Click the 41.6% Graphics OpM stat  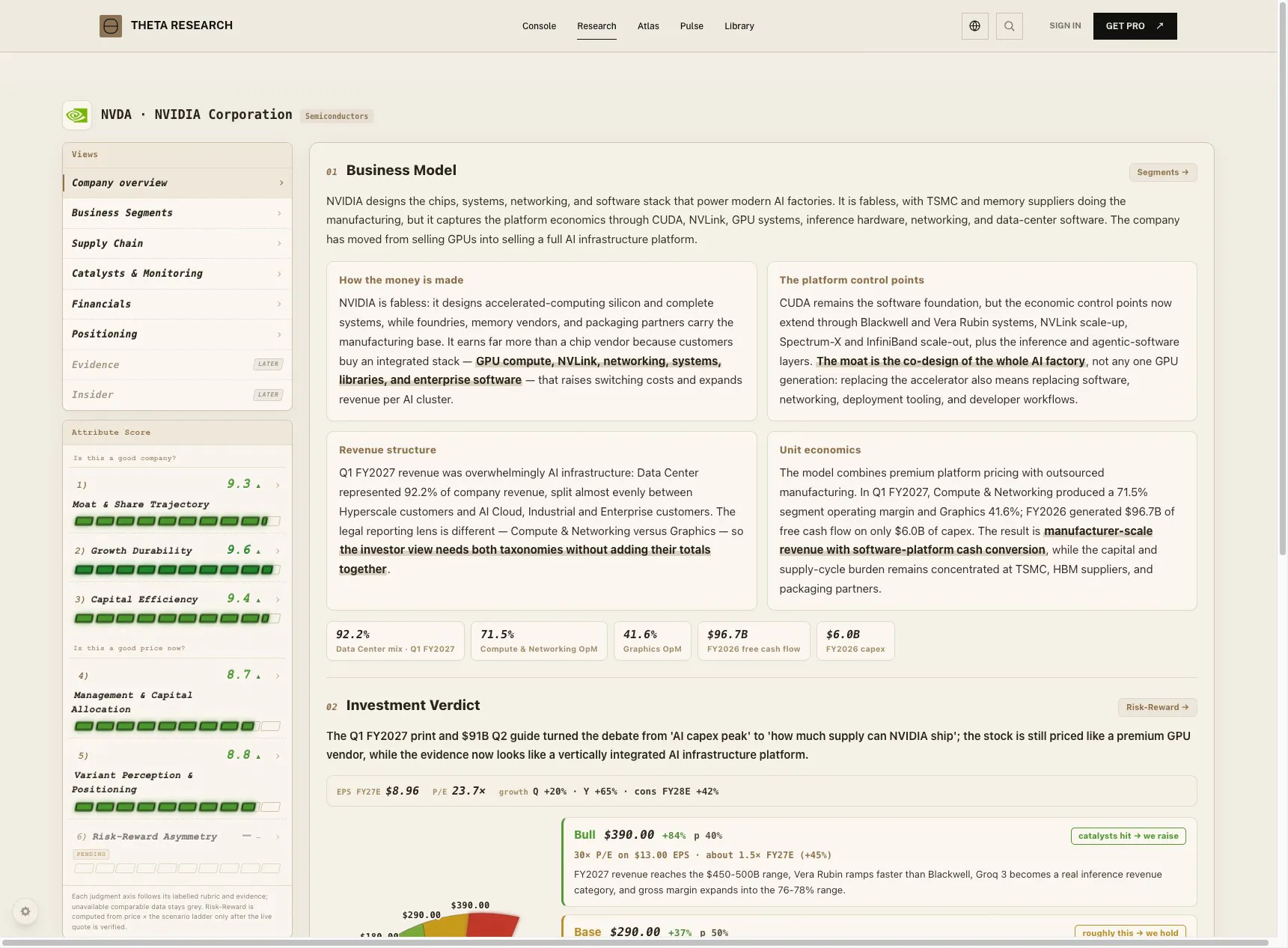pyautogui.click(x=653, y=641)
